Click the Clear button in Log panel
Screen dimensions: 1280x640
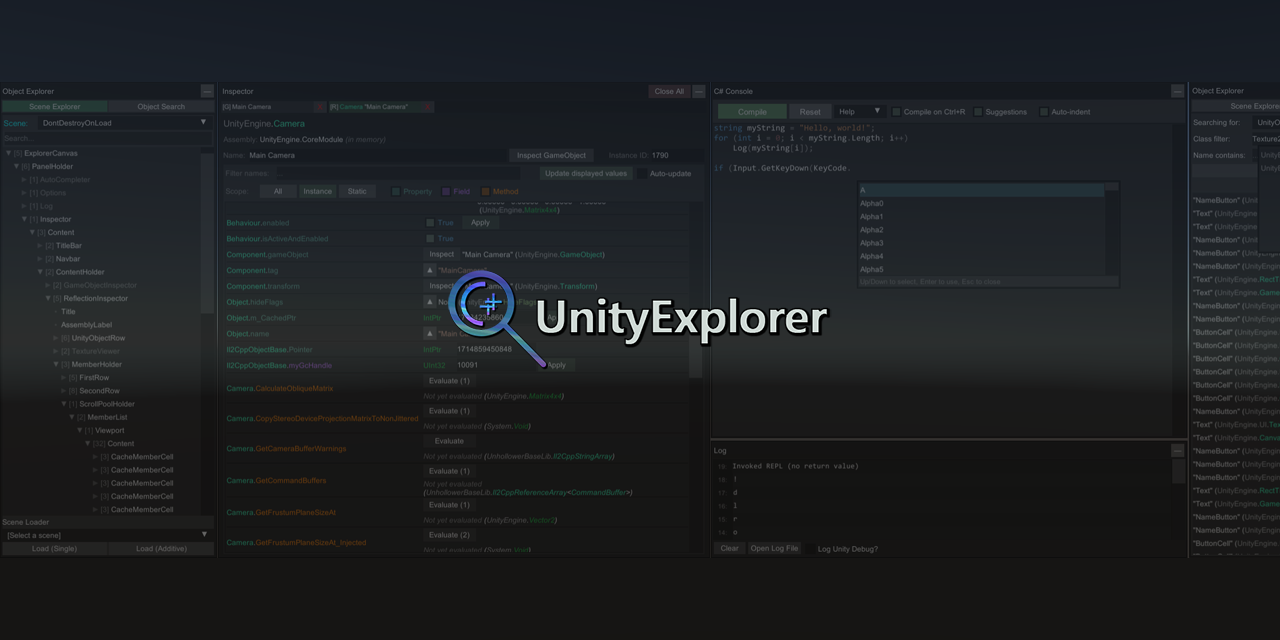[x=730, y=548]
